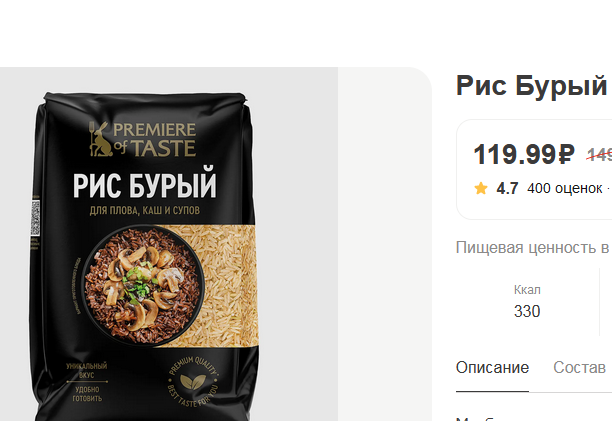Click the yellow star rating icon
Image resolution: width=612 pixels, height=421 pixels.
tap(480, 188)
